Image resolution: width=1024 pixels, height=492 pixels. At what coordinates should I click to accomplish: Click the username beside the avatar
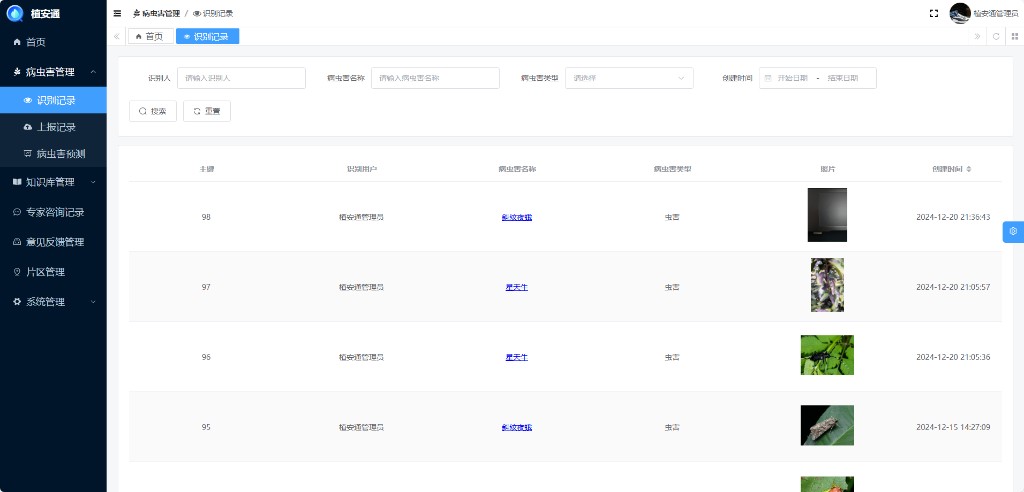point(995,13)
